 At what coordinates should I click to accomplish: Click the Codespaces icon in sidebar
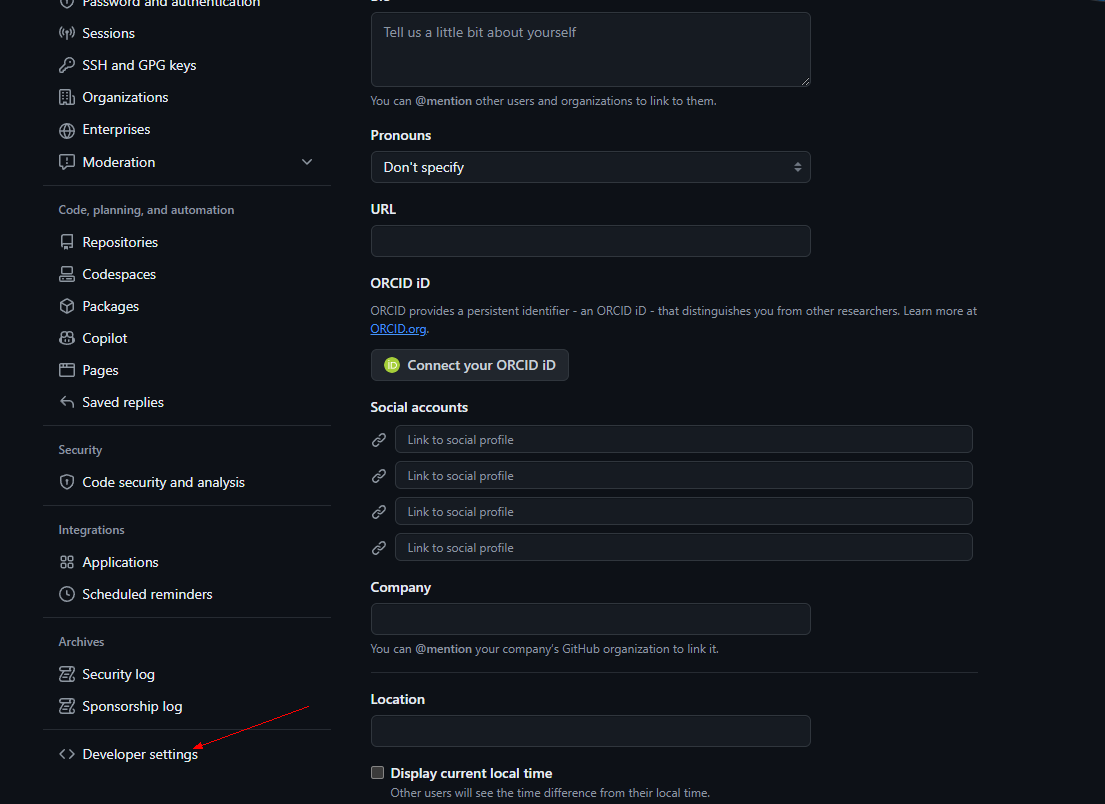tap(67, 274)
